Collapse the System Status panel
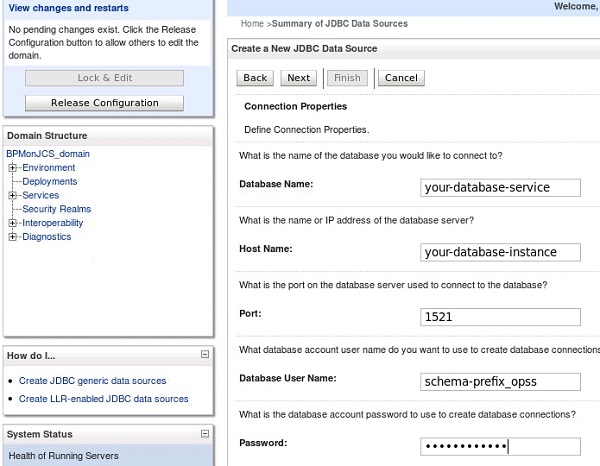The image size is (600, 466). click(x=205, y=433)
